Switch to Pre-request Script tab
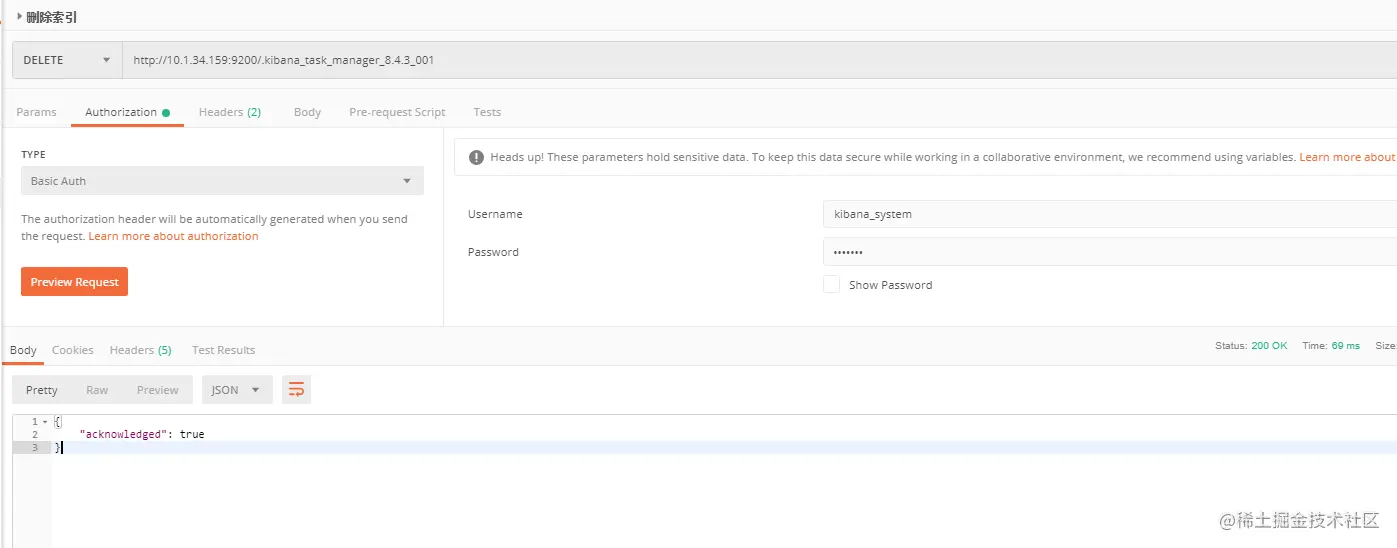 point(397,112)
